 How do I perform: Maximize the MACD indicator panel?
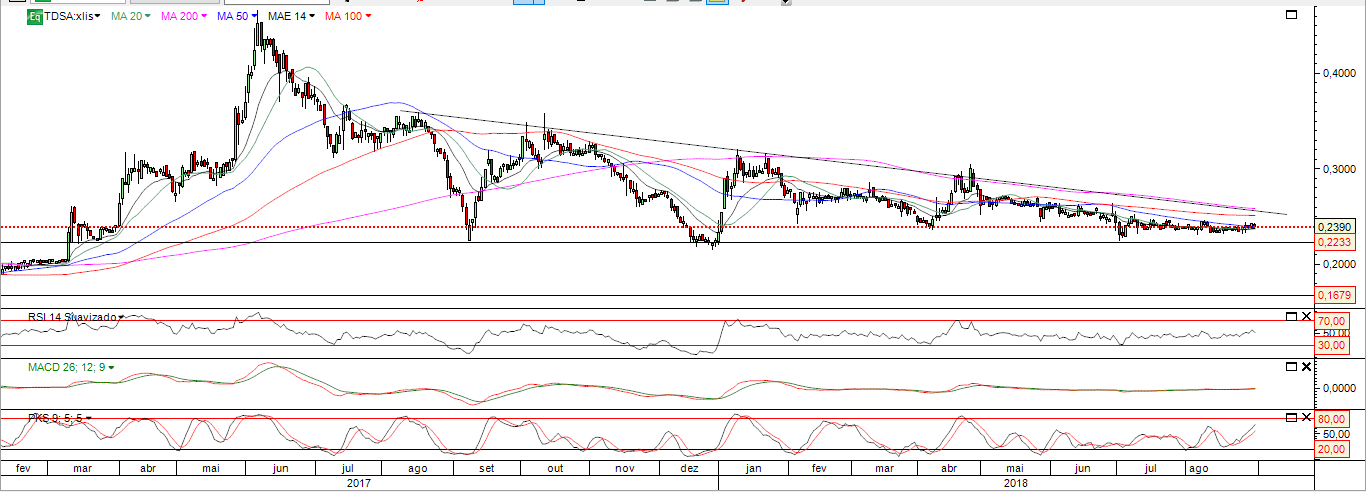[1291, 367]
